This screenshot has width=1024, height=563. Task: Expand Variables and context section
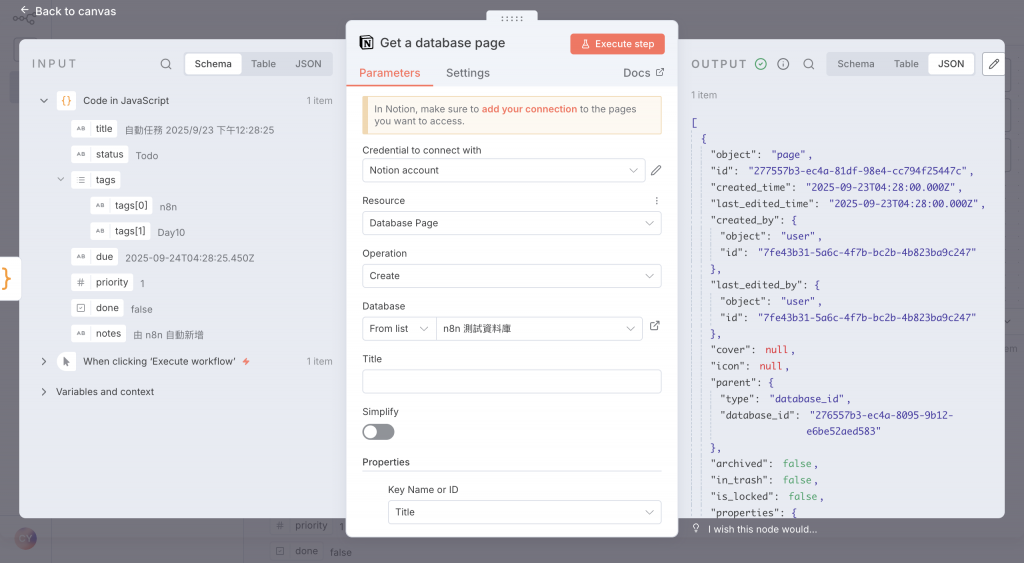click(44, 392)
